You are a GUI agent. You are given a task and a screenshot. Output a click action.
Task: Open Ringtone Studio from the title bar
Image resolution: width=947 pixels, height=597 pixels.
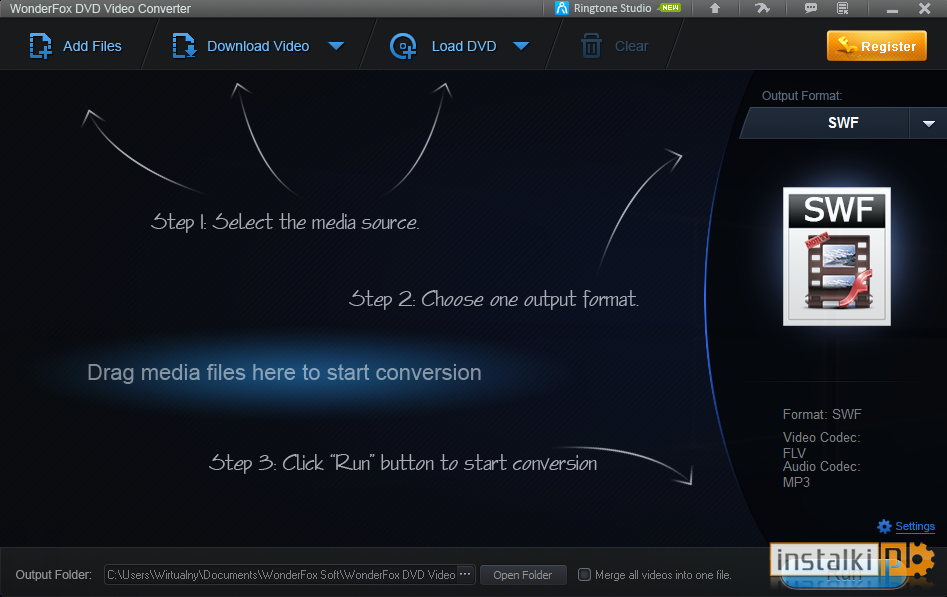pyautogui.click(x=618, y=8)
